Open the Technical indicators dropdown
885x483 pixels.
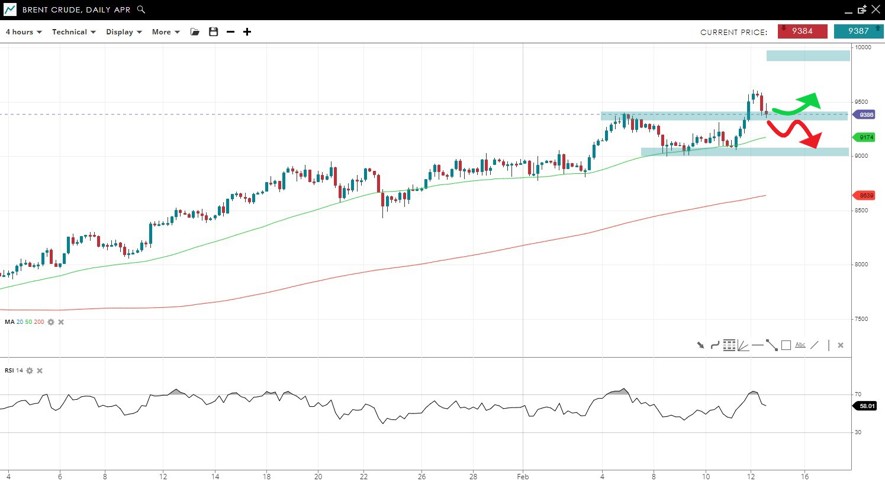(x=73, y=32)
